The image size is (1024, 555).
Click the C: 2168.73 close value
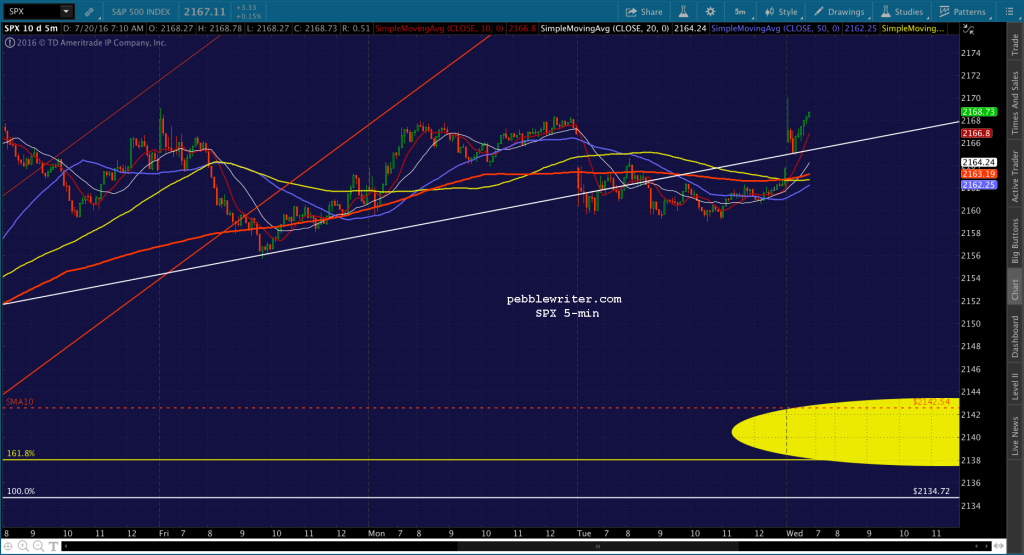click(x=315, y=29)
